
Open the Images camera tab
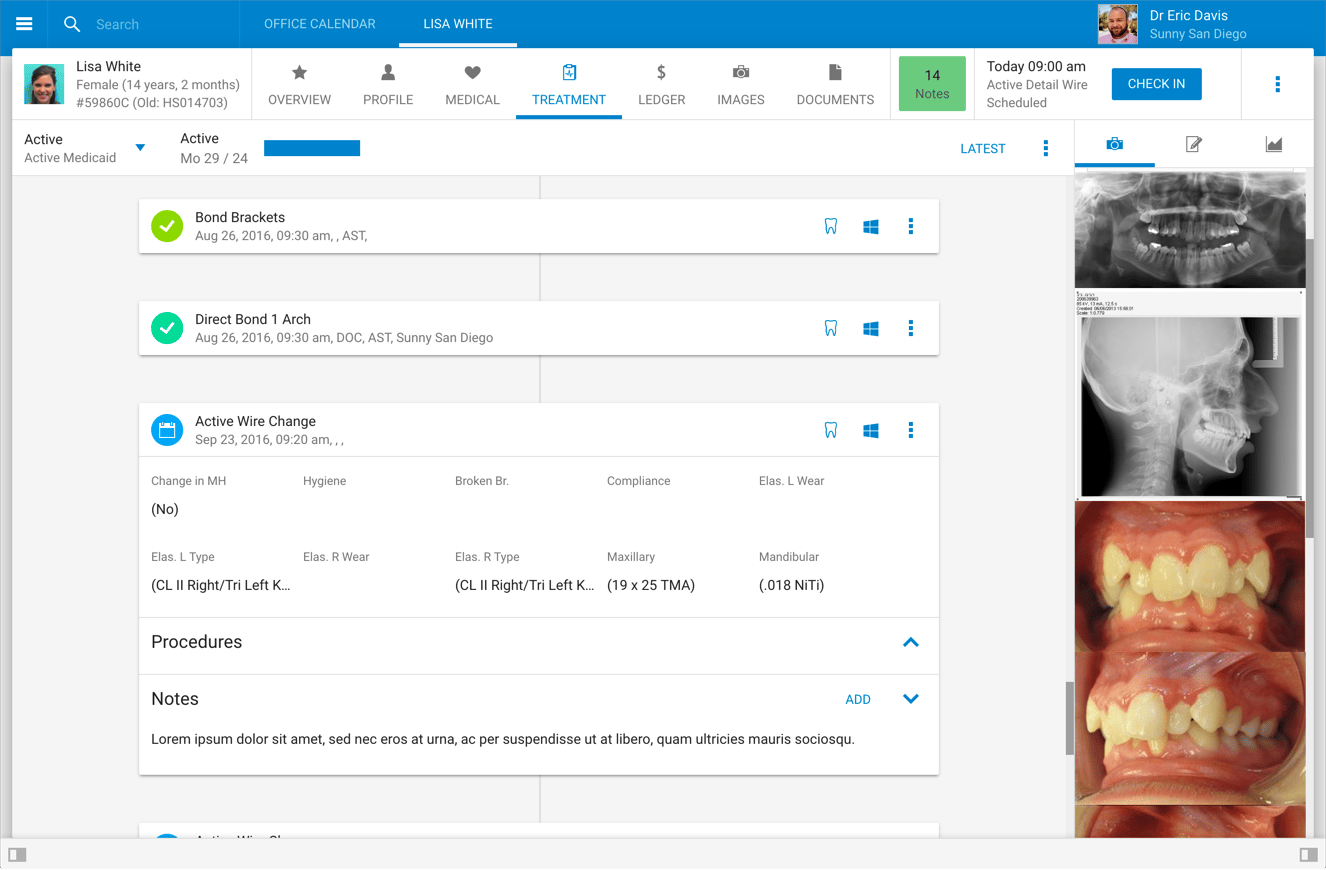(741, 84)
